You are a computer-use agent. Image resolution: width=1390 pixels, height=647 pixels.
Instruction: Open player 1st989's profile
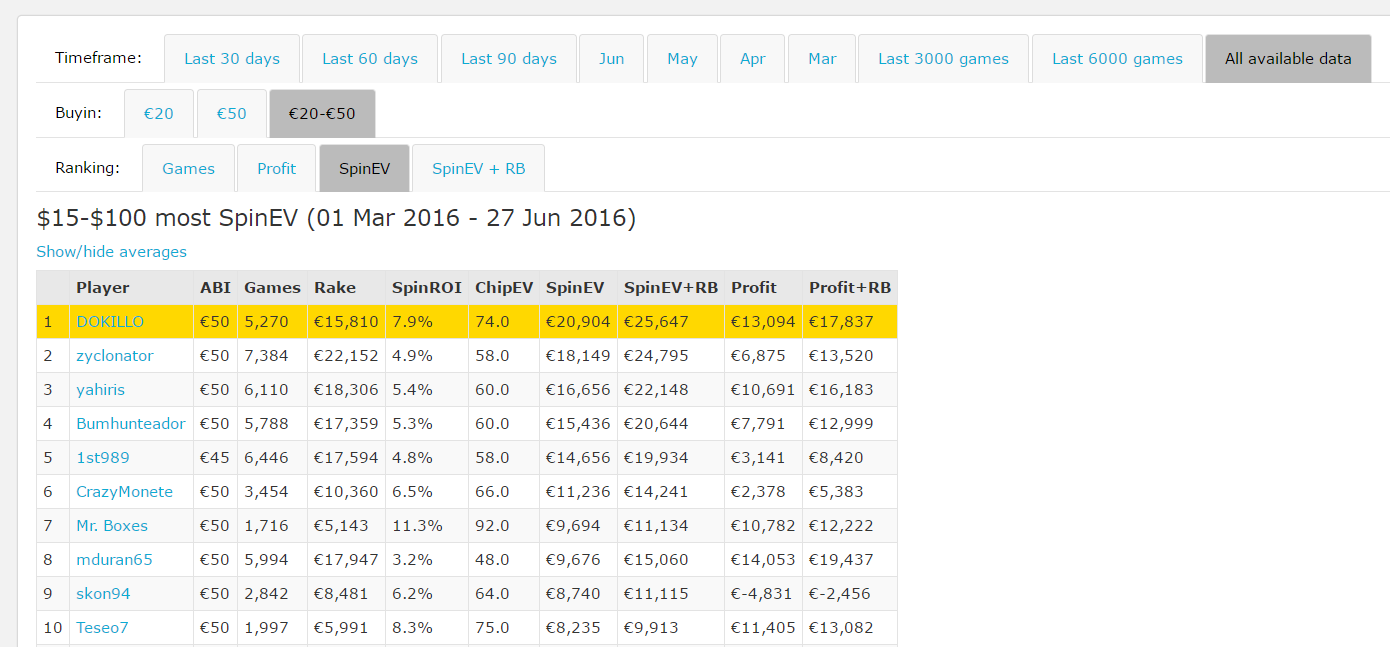click(x=103, y=458)
